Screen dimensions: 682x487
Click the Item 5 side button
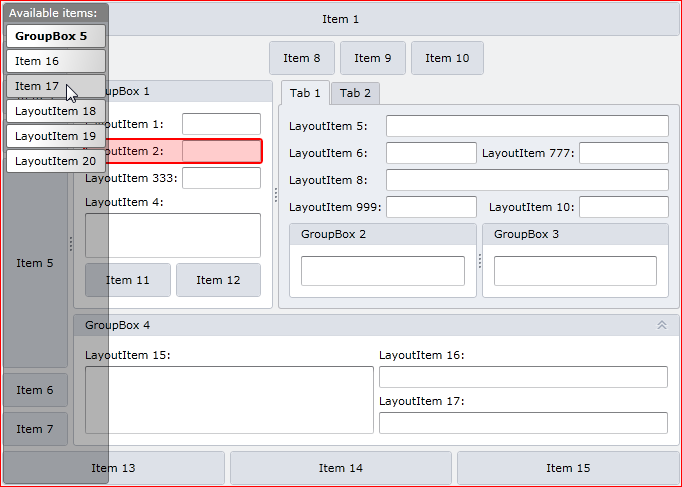(35, 263)
